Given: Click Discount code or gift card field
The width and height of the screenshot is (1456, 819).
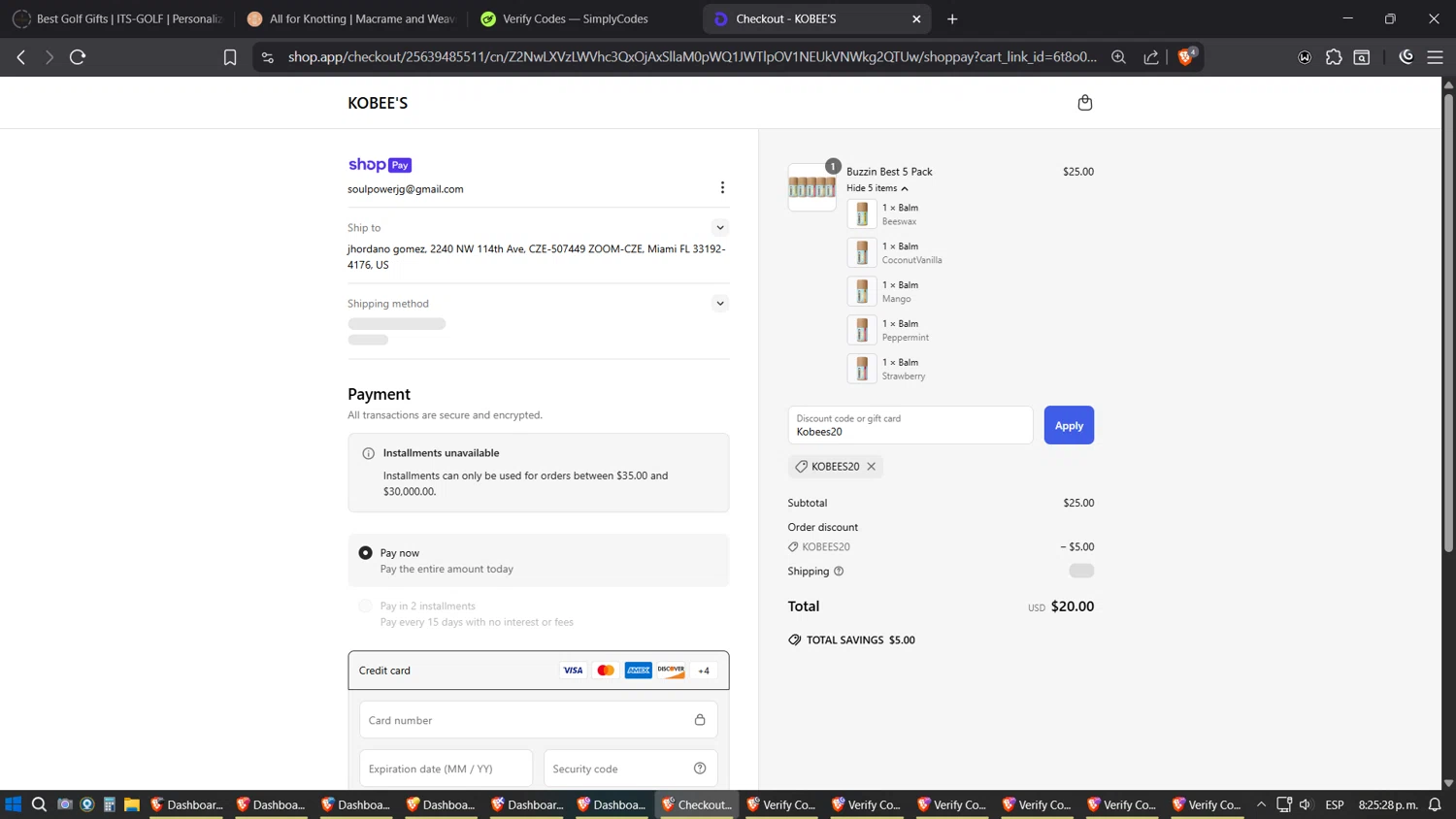Looking at the screenshot, I should (x=910, y=425).
